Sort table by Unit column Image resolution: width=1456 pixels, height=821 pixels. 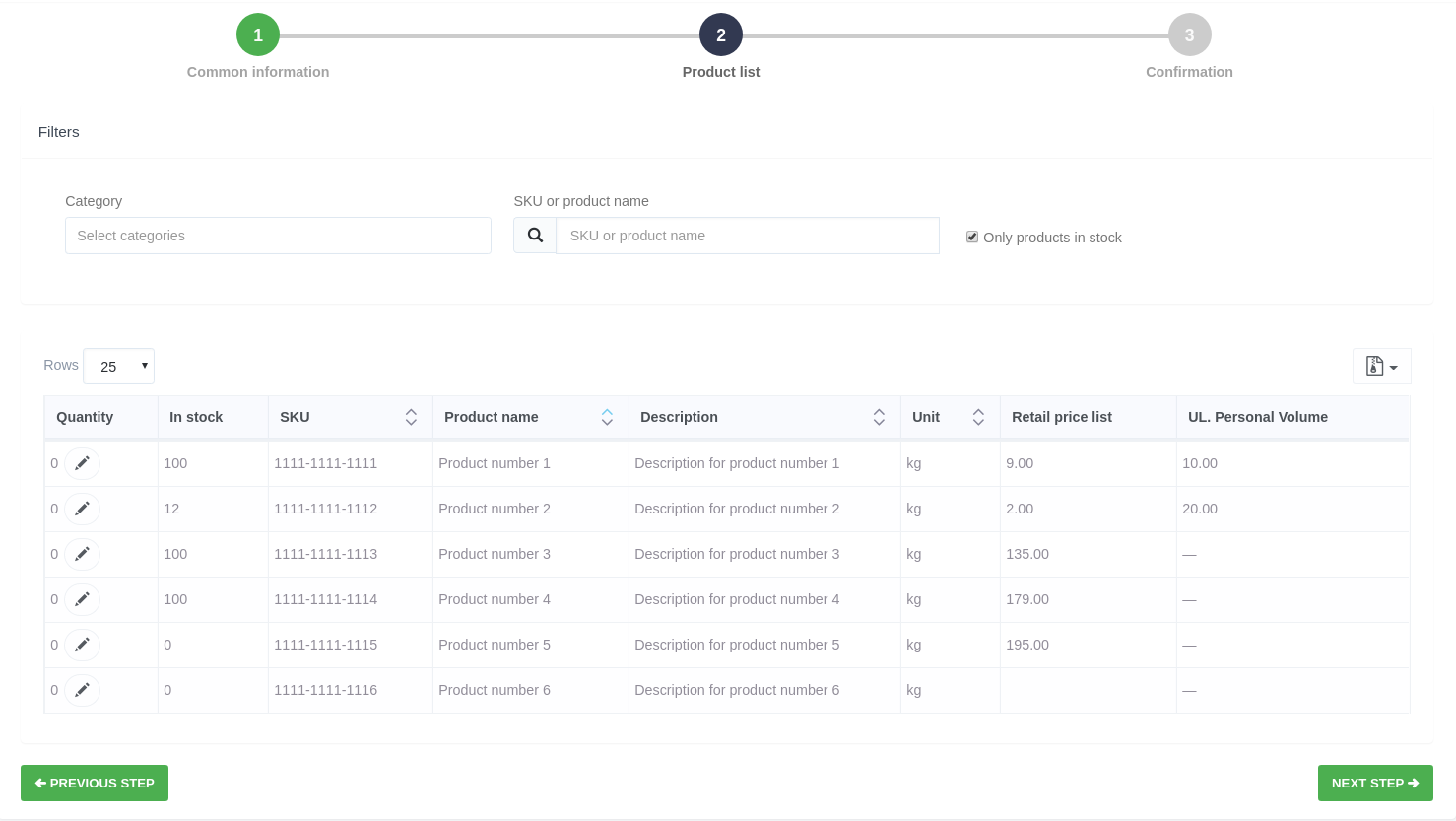click(x=978, y=417)
